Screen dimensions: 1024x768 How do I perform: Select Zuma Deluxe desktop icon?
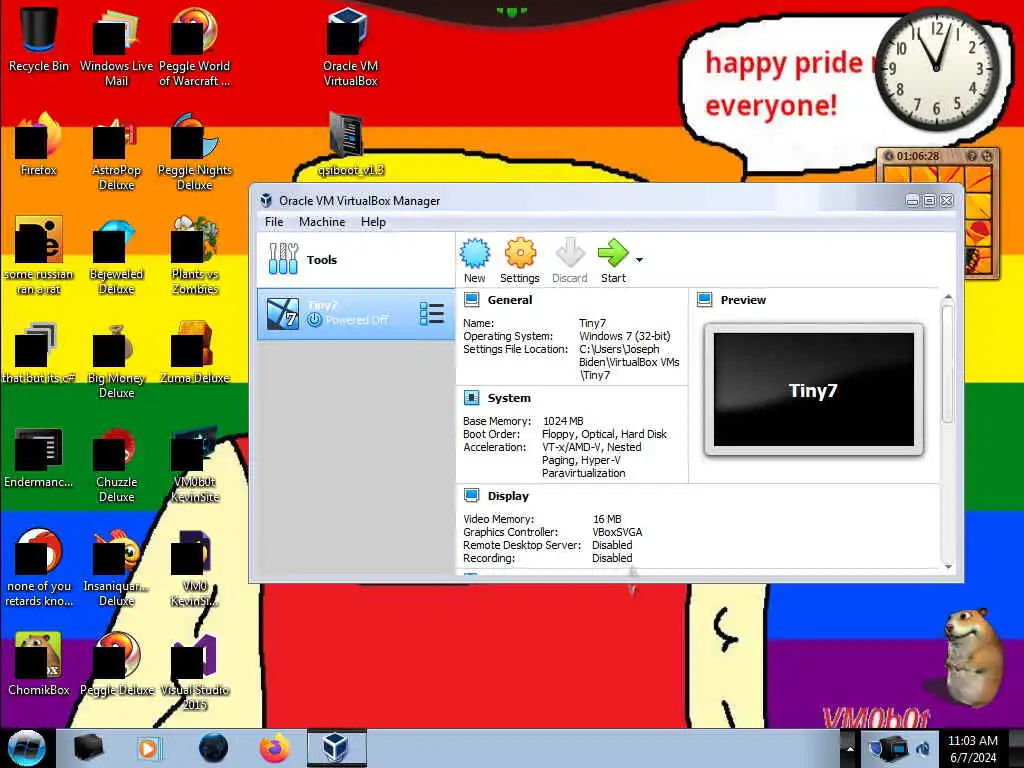pos(195,352)
